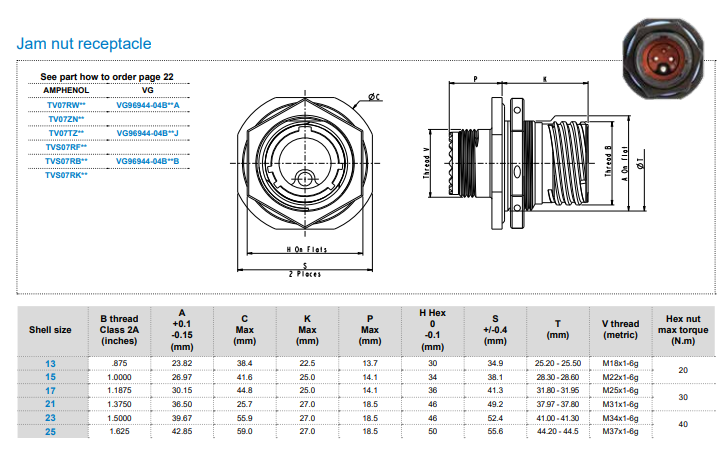Click the 'Jam nut receptacle' heading
The image size is (720, 457).
tap(85, 44)
